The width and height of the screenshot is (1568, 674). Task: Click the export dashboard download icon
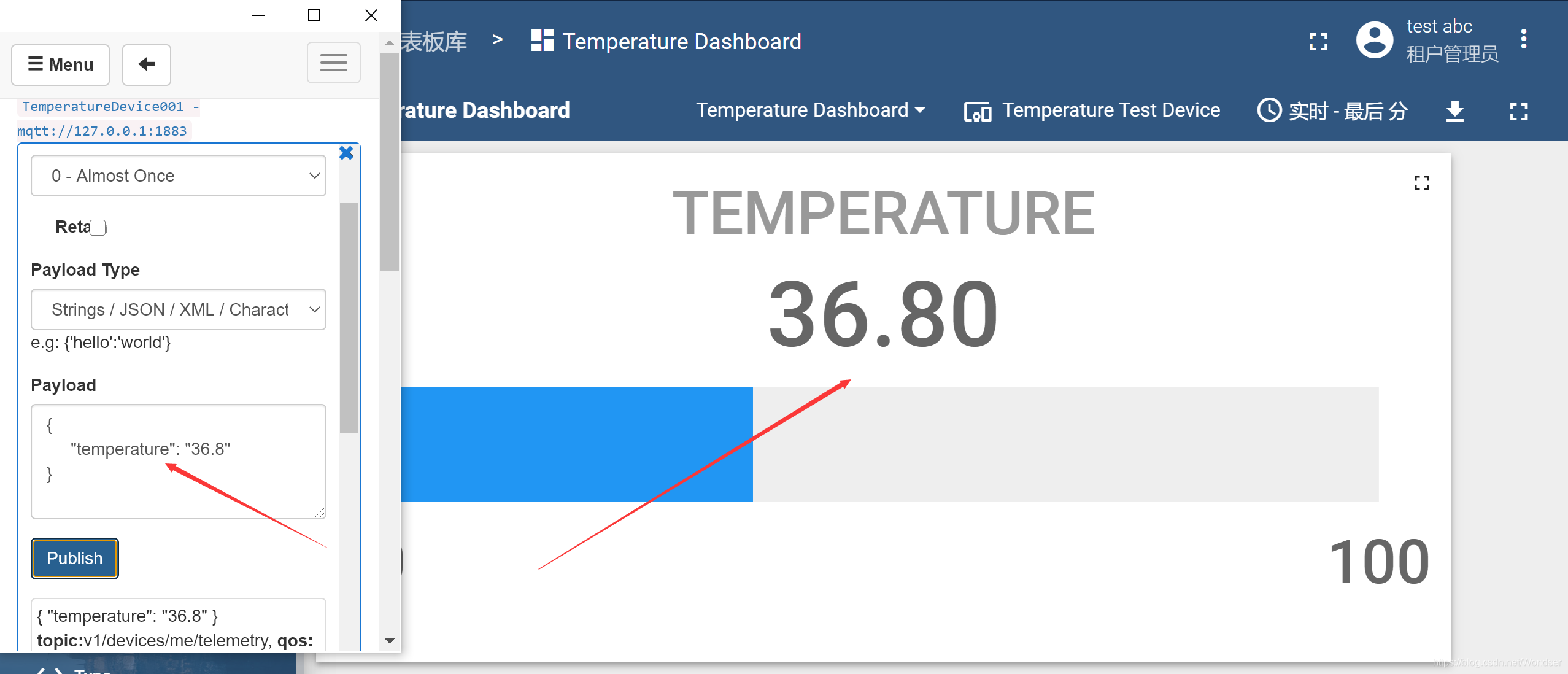1455,111
